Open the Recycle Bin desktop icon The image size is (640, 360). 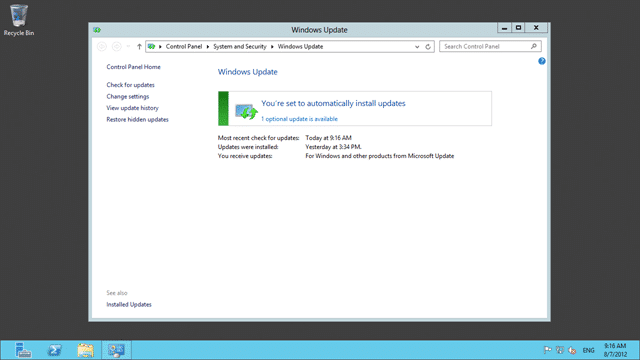(19, 20)
